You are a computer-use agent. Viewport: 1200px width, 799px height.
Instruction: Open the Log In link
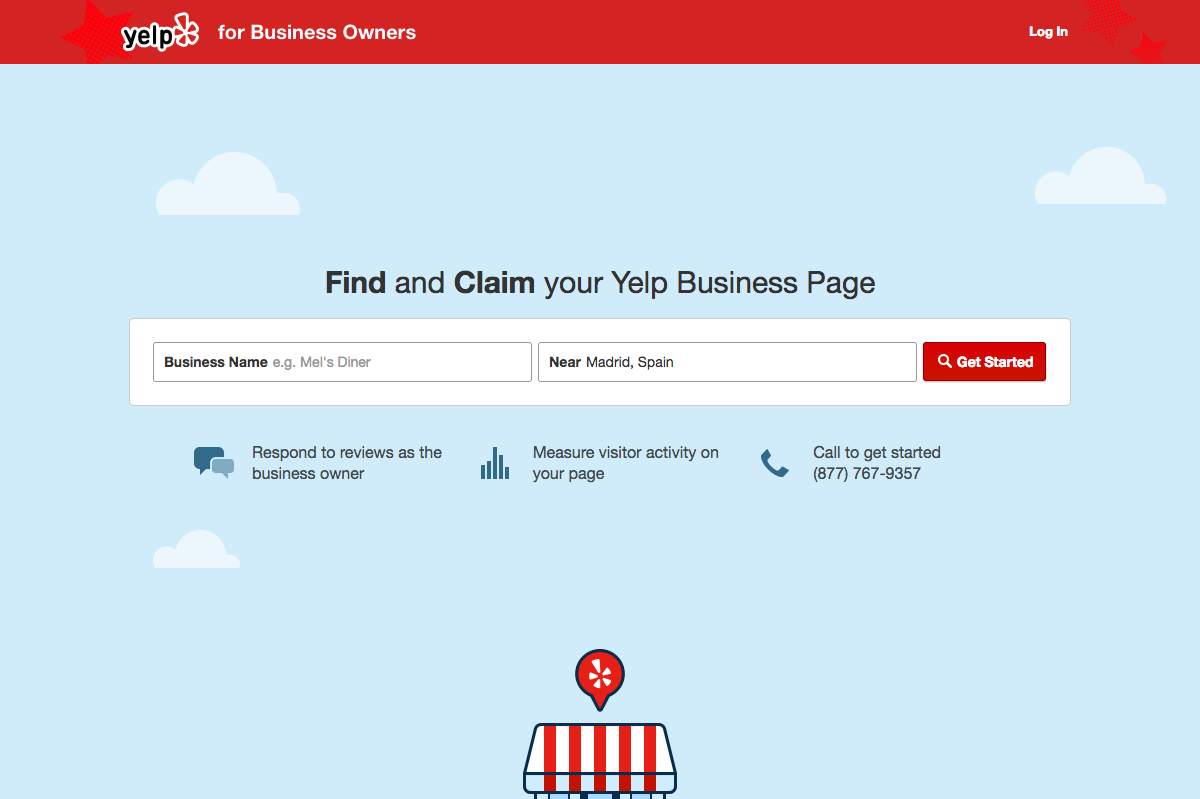(x=1048, y=32)
